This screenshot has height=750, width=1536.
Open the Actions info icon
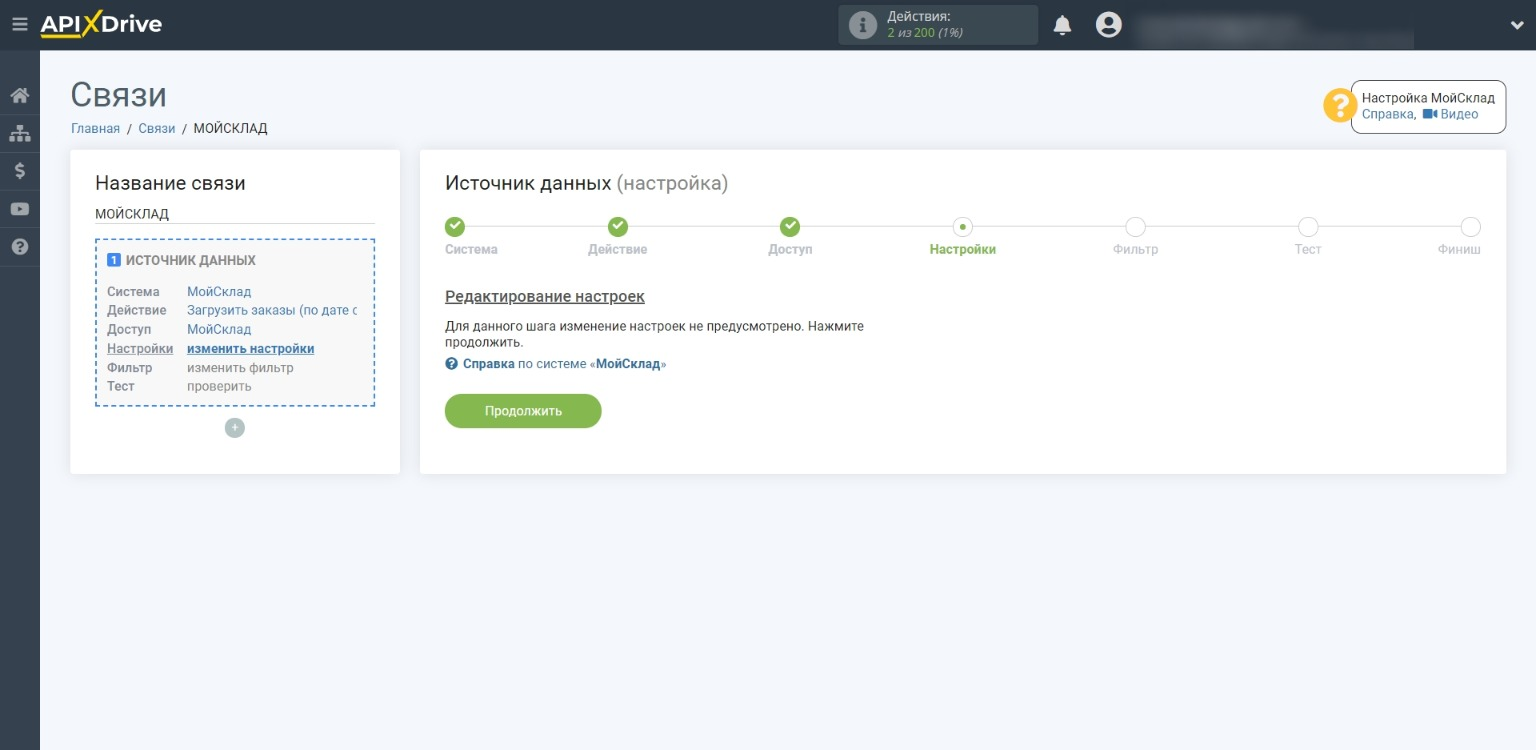coord(862,25)
